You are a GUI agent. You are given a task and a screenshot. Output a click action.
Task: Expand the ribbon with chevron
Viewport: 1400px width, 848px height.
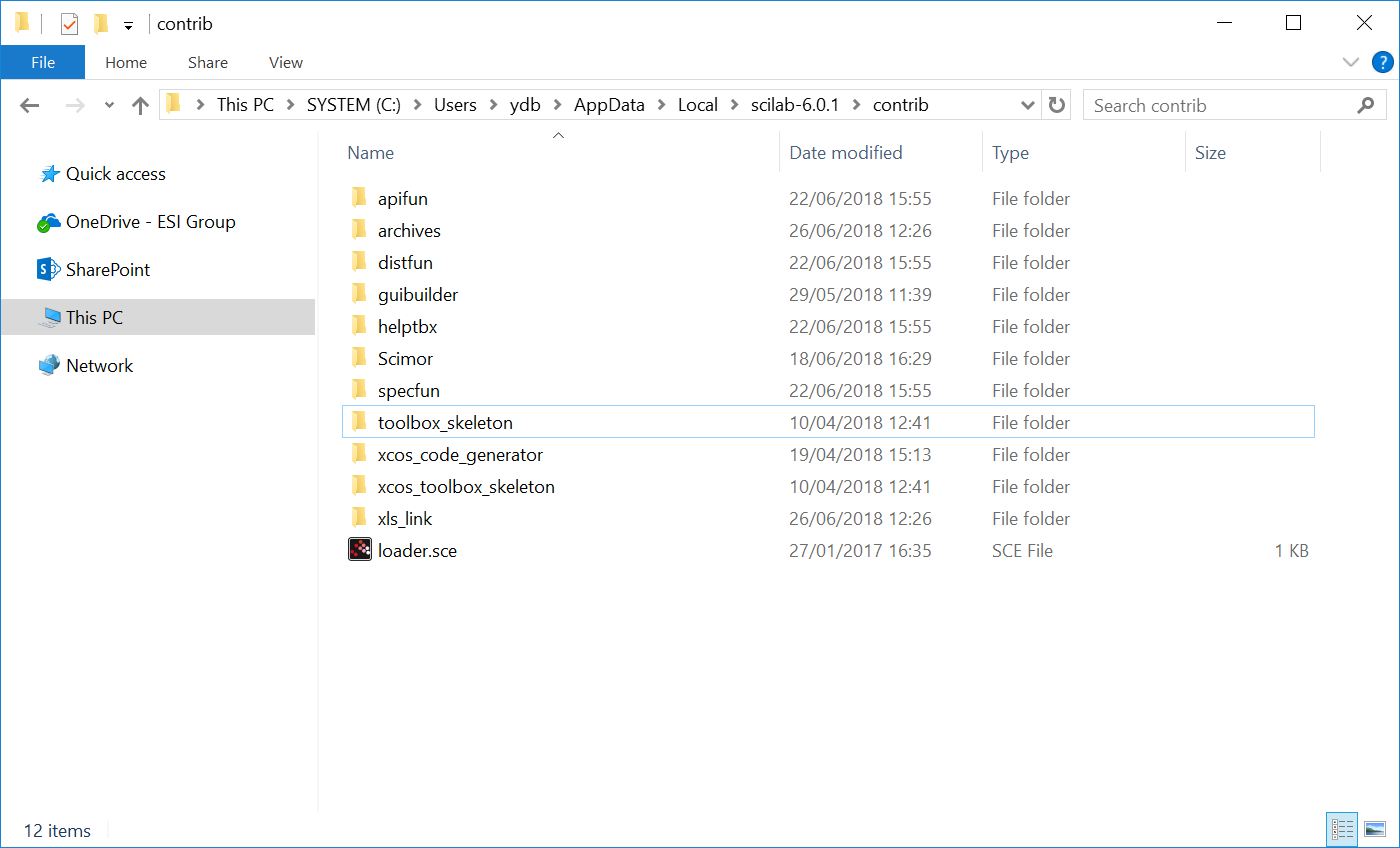pos(1351,62)
